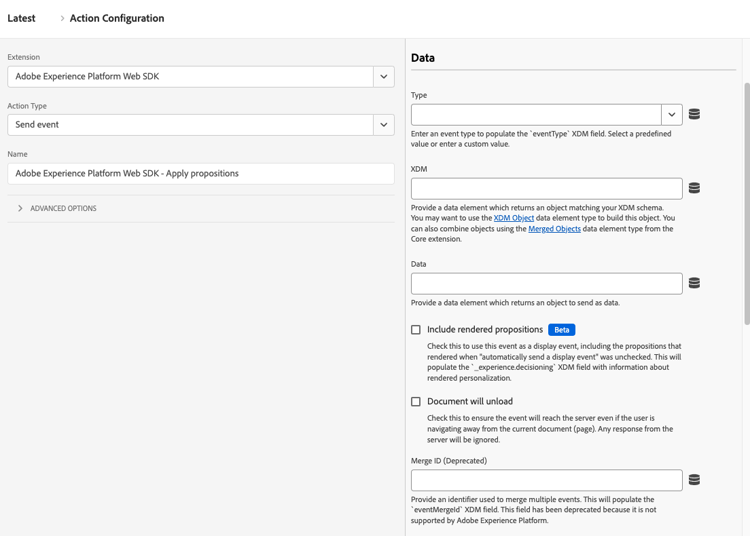Image resolution: width=750 pixels, height=536 pixels.
Task: Open data element picker for XDM field
Action: click(x=694, y=188)
